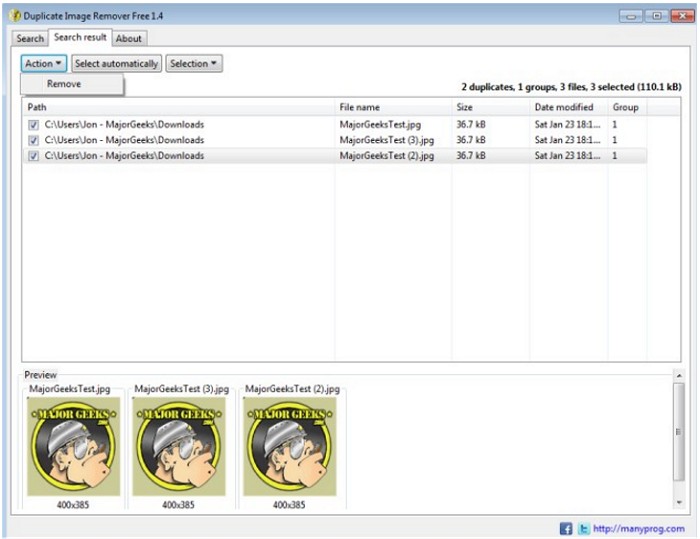This screenshot has width=700, height=539.
Task: Uncheck the MajorGeeksTest (2).jpg row checkbox
Action: tap(33, 156)
